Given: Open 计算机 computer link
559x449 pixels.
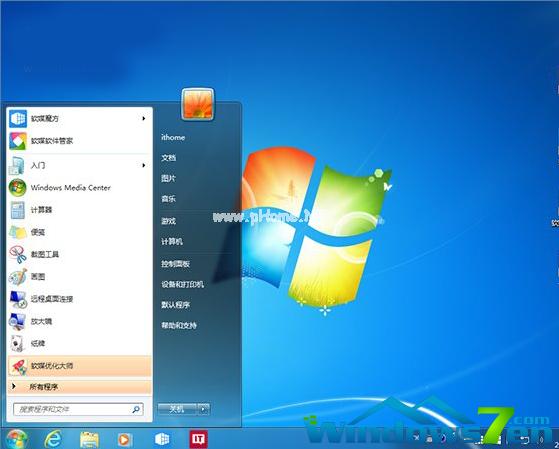Looking at the screenshot, I should coord(172,241).
